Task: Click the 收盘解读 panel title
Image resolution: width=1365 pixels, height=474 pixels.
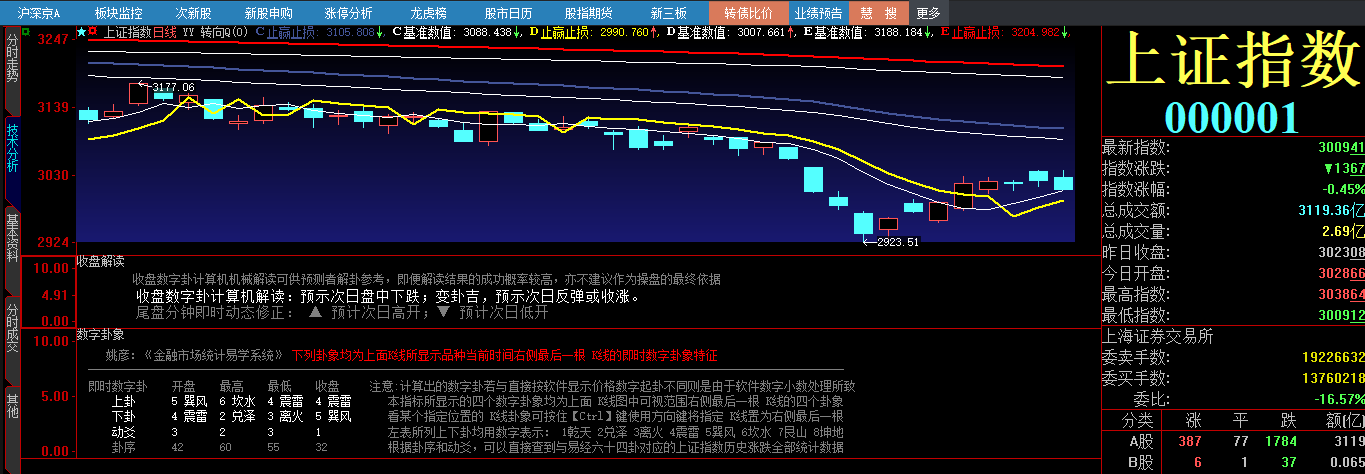Action: (x=100, y=261)
